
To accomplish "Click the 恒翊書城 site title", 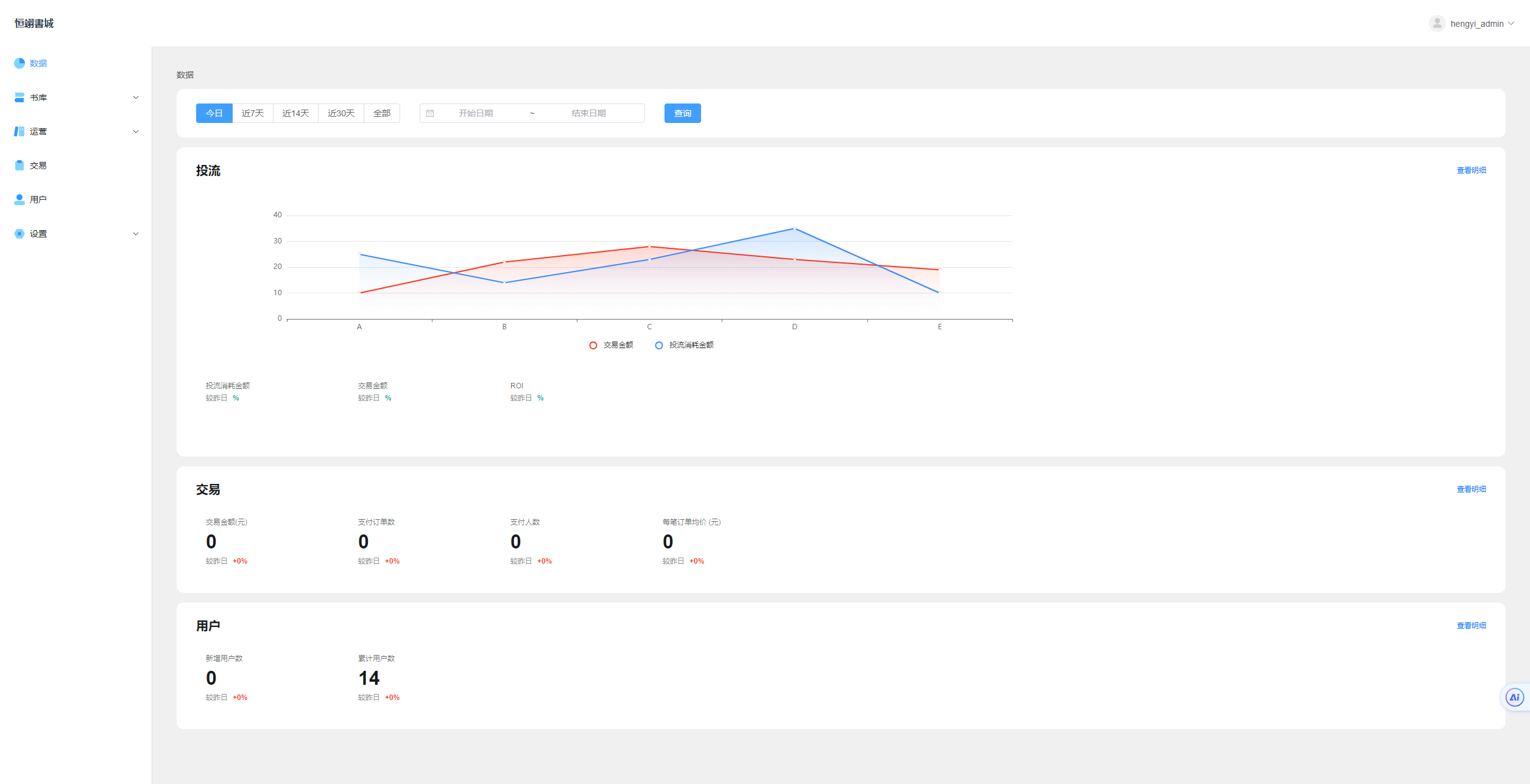I will point(34,23).
